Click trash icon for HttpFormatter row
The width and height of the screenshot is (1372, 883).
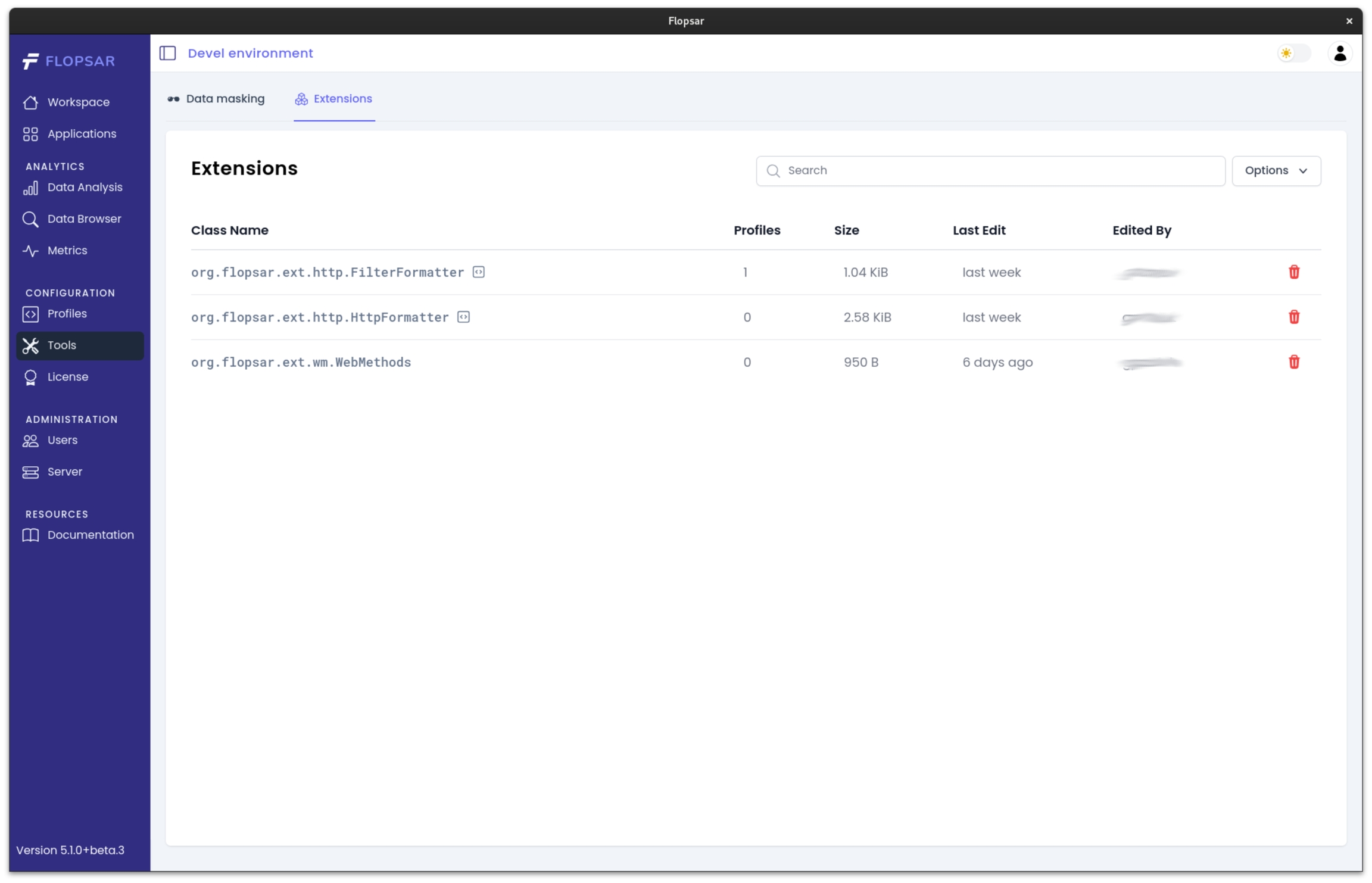coord(1293,317)
